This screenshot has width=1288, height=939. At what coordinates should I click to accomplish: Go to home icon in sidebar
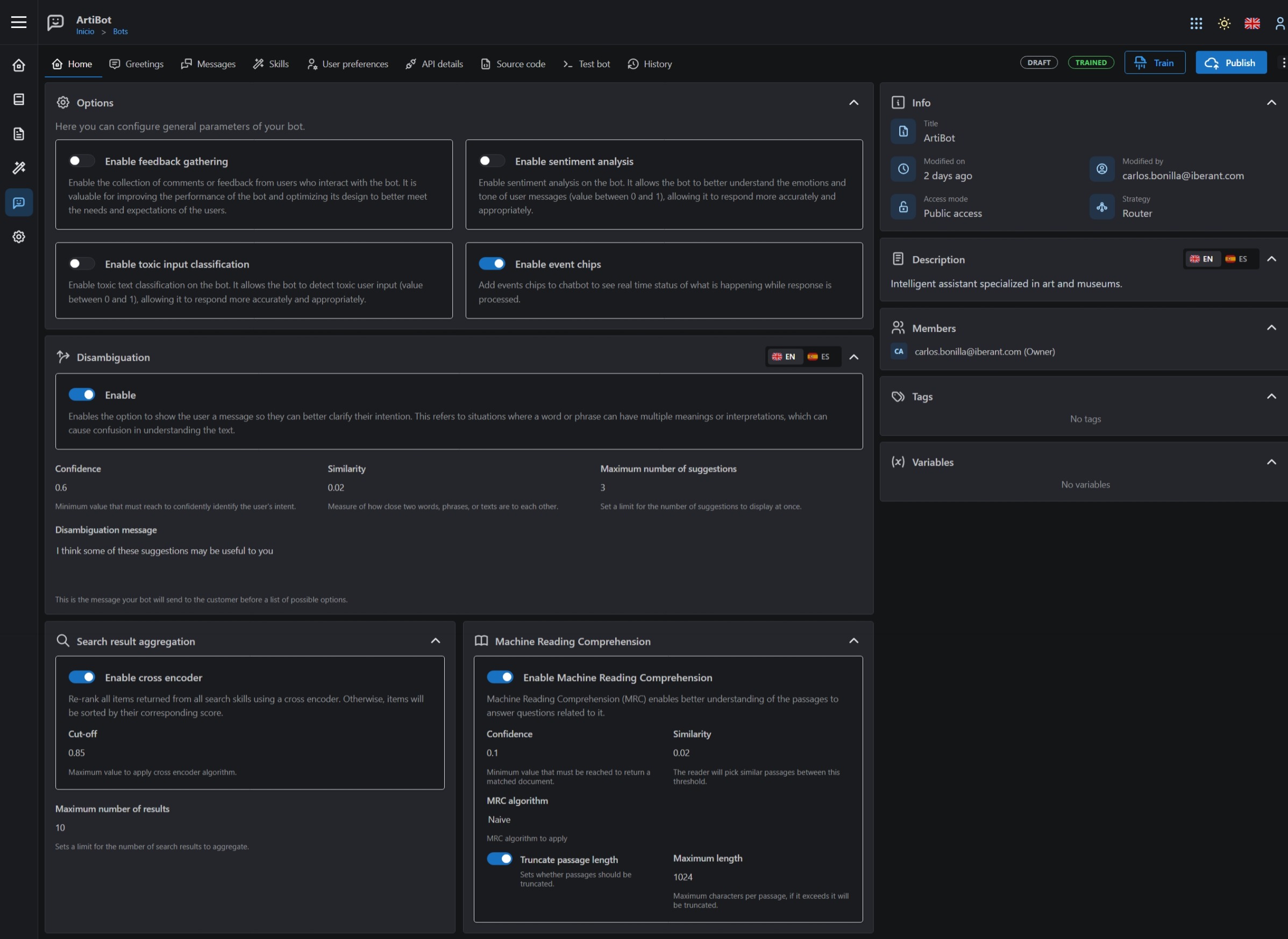click(19, 66)
